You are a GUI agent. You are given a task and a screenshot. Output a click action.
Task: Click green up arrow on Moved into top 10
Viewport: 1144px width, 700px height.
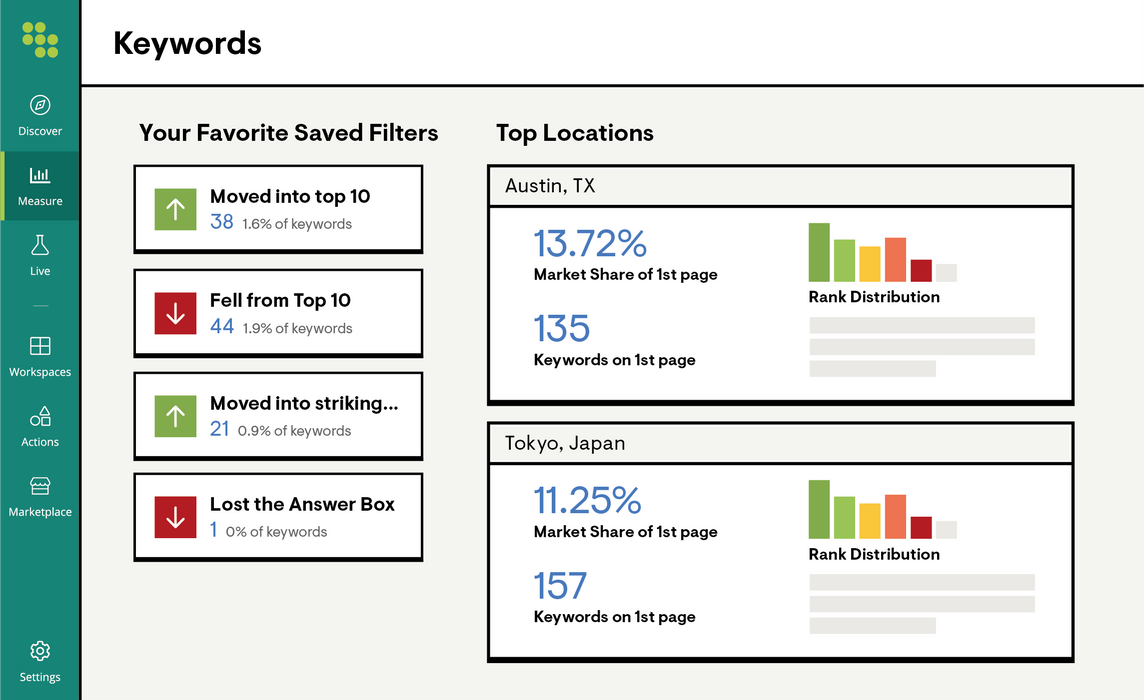[175, 209]
